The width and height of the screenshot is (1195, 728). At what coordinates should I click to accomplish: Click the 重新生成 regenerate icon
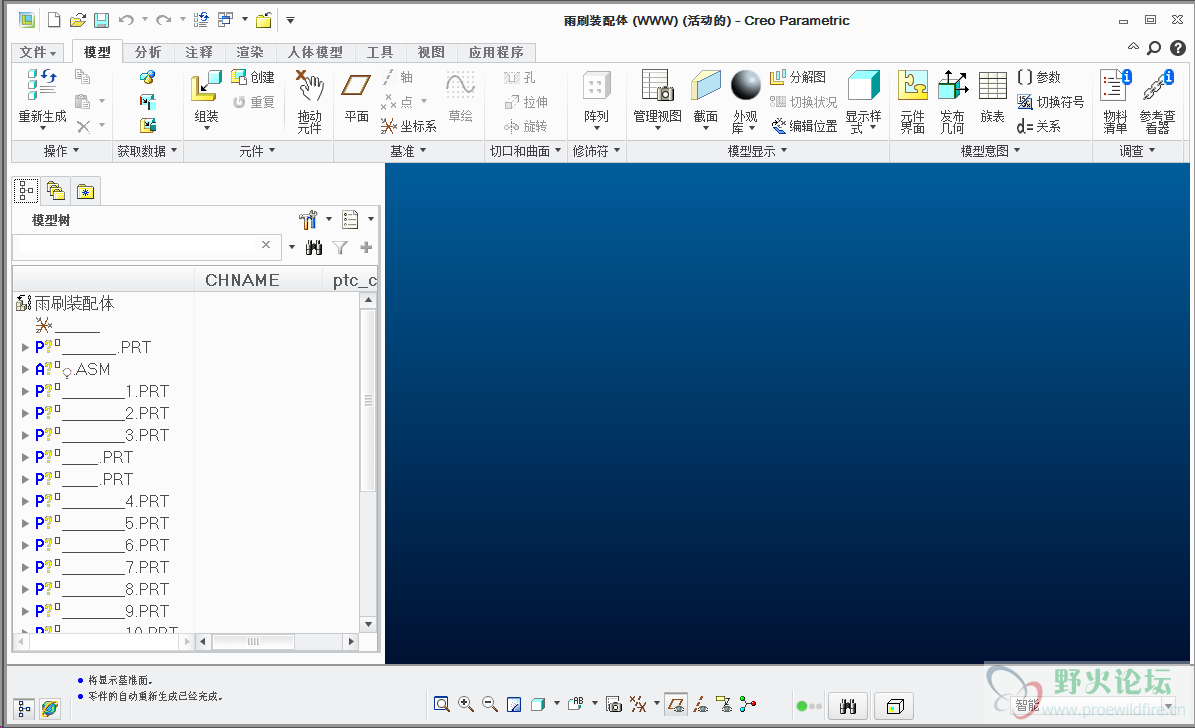click(x=42, y=85)
